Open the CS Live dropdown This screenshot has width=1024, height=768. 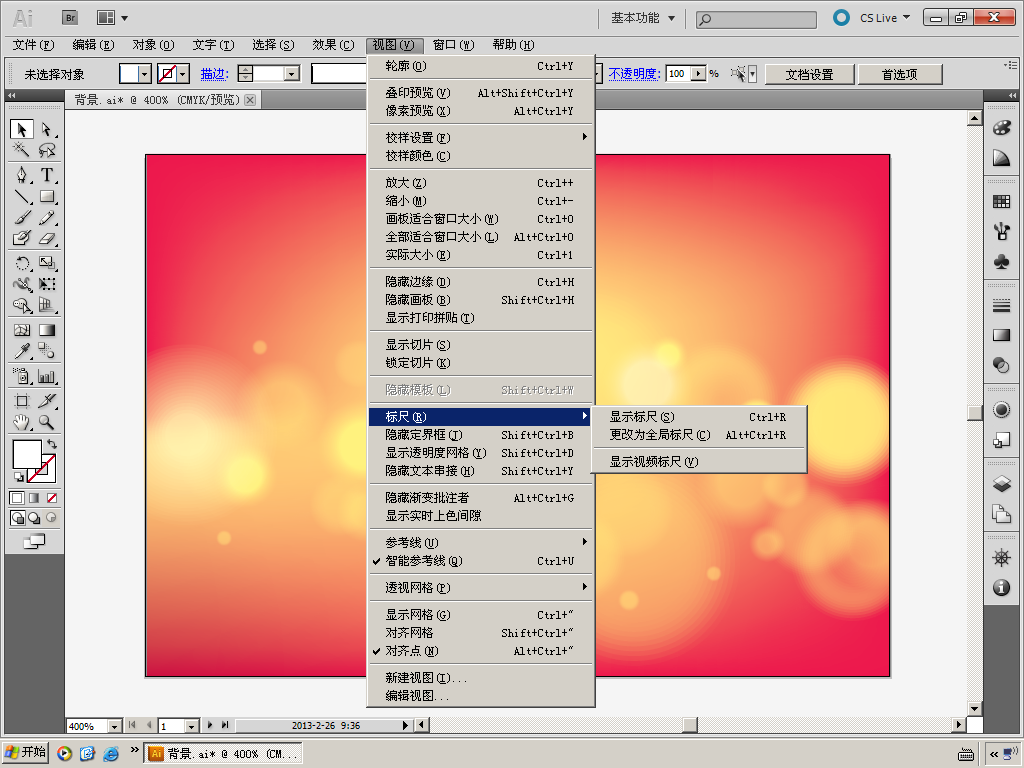click(x=884, y=18)
